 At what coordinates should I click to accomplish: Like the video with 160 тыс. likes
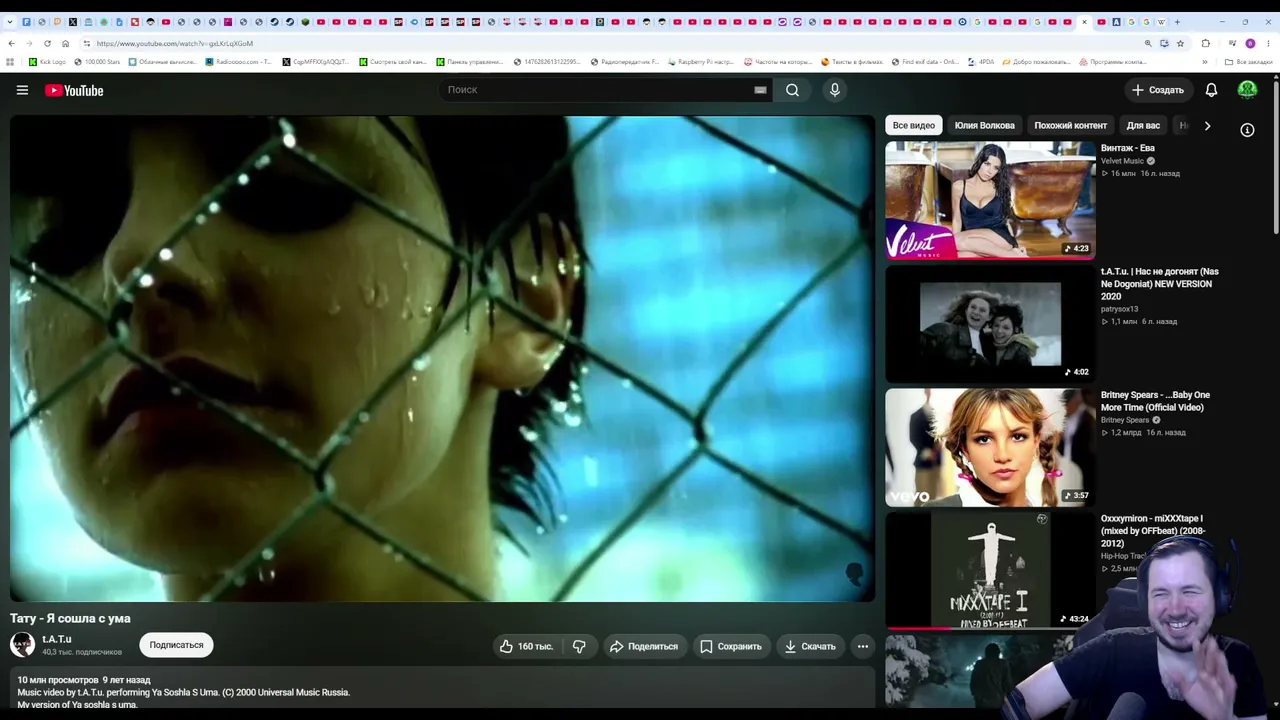[526, 646]
